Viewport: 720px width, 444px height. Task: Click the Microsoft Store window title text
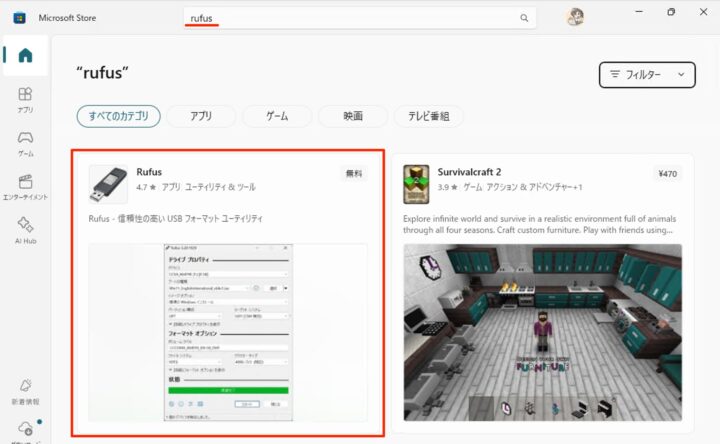[67, 18]
